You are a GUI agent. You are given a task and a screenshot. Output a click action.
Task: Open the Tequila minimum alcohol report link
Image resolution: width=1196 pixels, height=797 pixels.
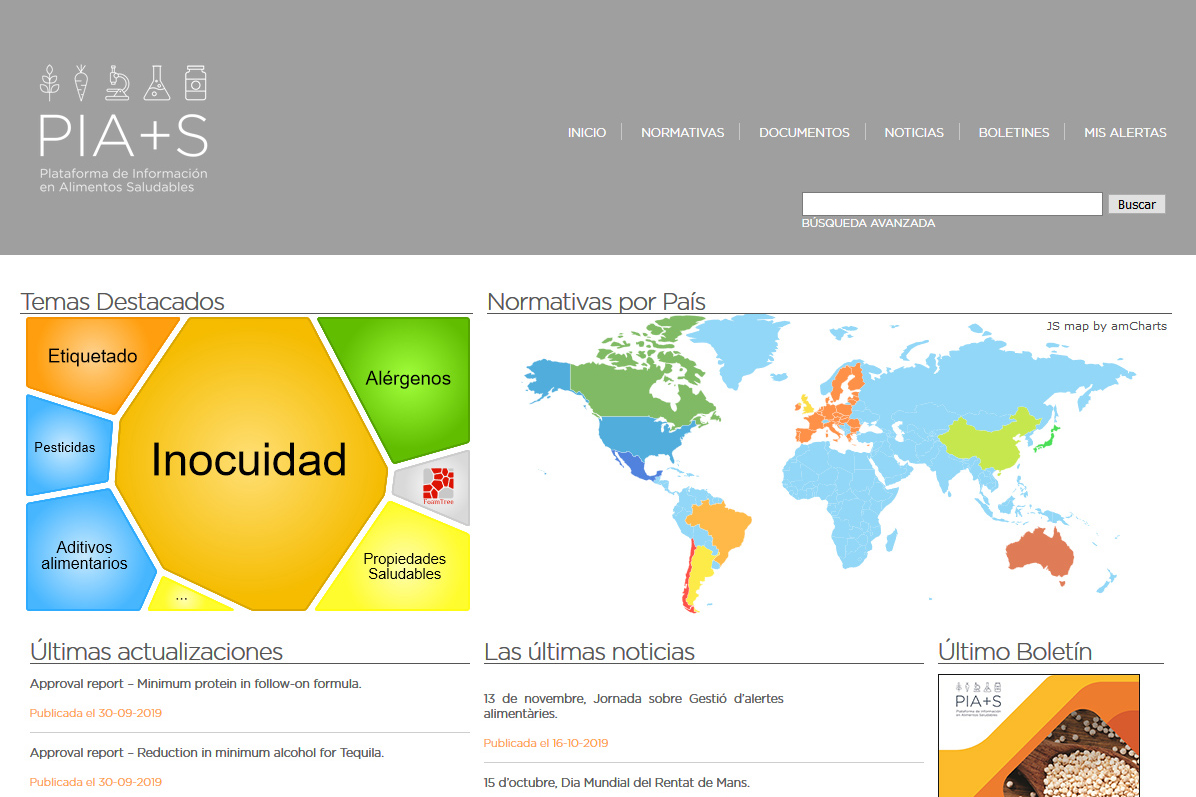(x=207, y=752)
